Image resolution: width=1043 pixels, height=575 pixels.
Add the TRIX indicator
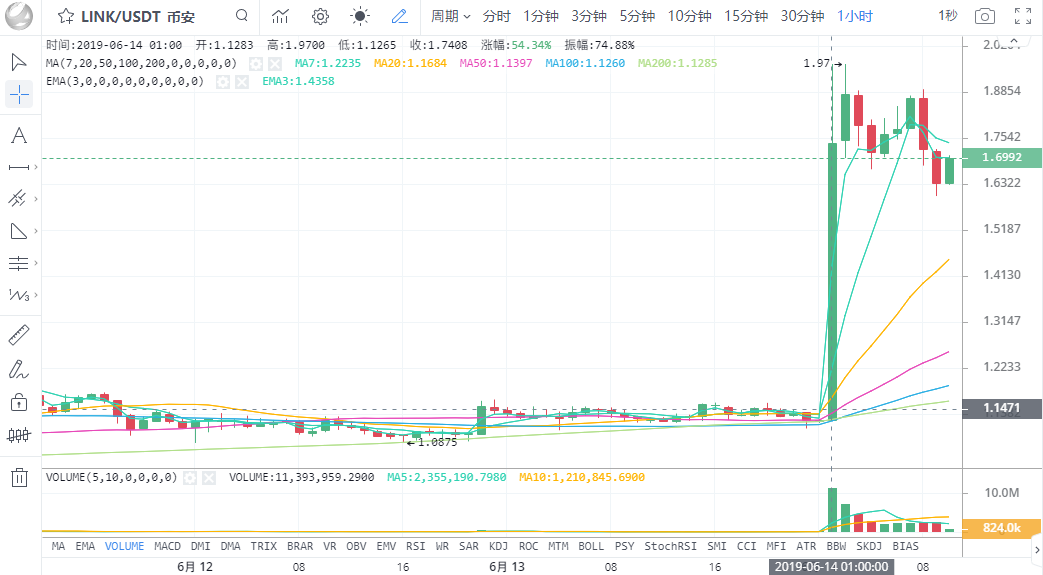click(x=263, y=546)
